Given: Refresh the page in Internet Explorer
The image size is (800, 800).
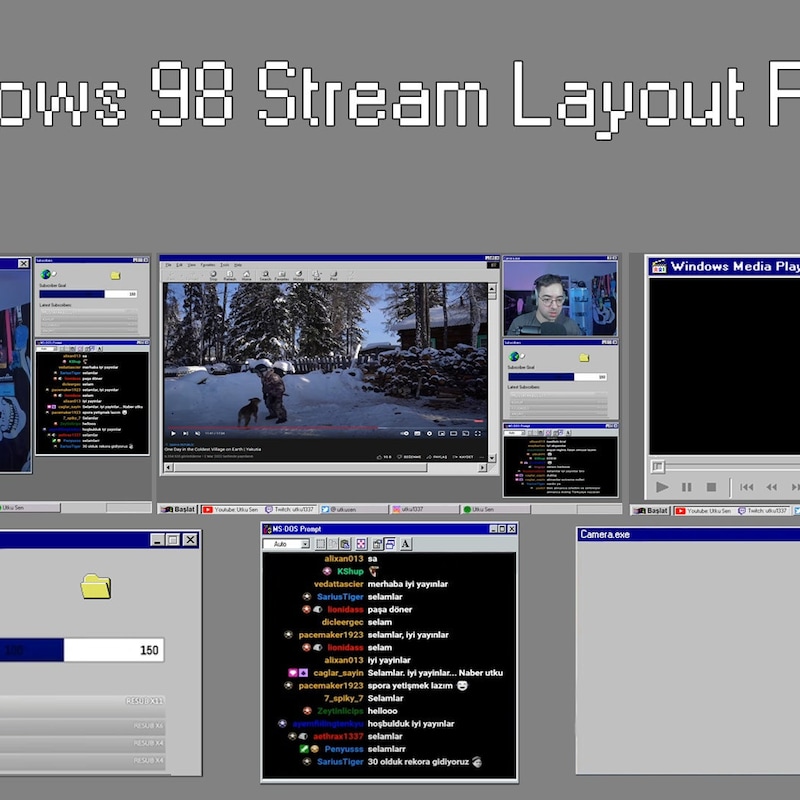Looking at the screenshot, I should pos(230,274).
